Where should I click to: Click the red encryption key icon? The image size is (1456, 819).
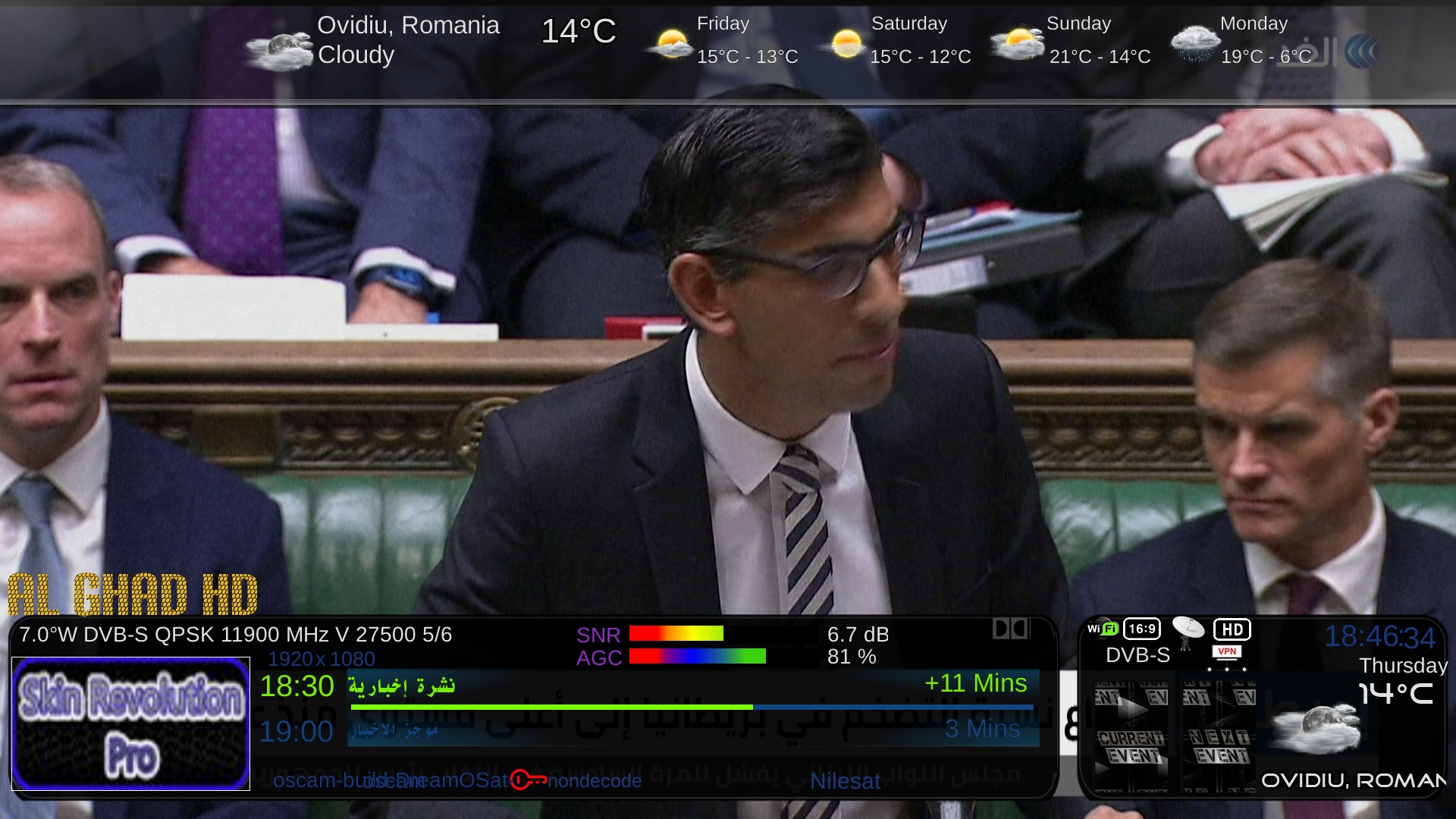528,780
